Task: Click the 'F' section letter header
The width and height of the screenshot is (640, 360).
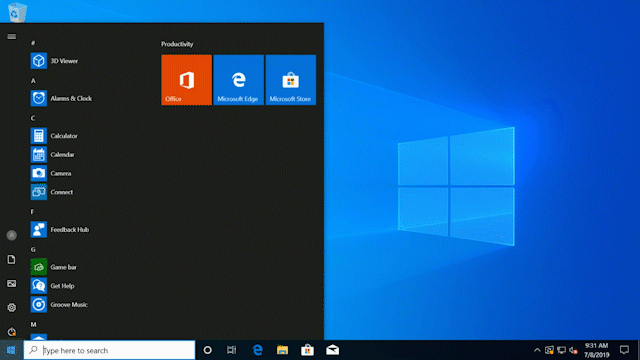Action: [32, 212]
